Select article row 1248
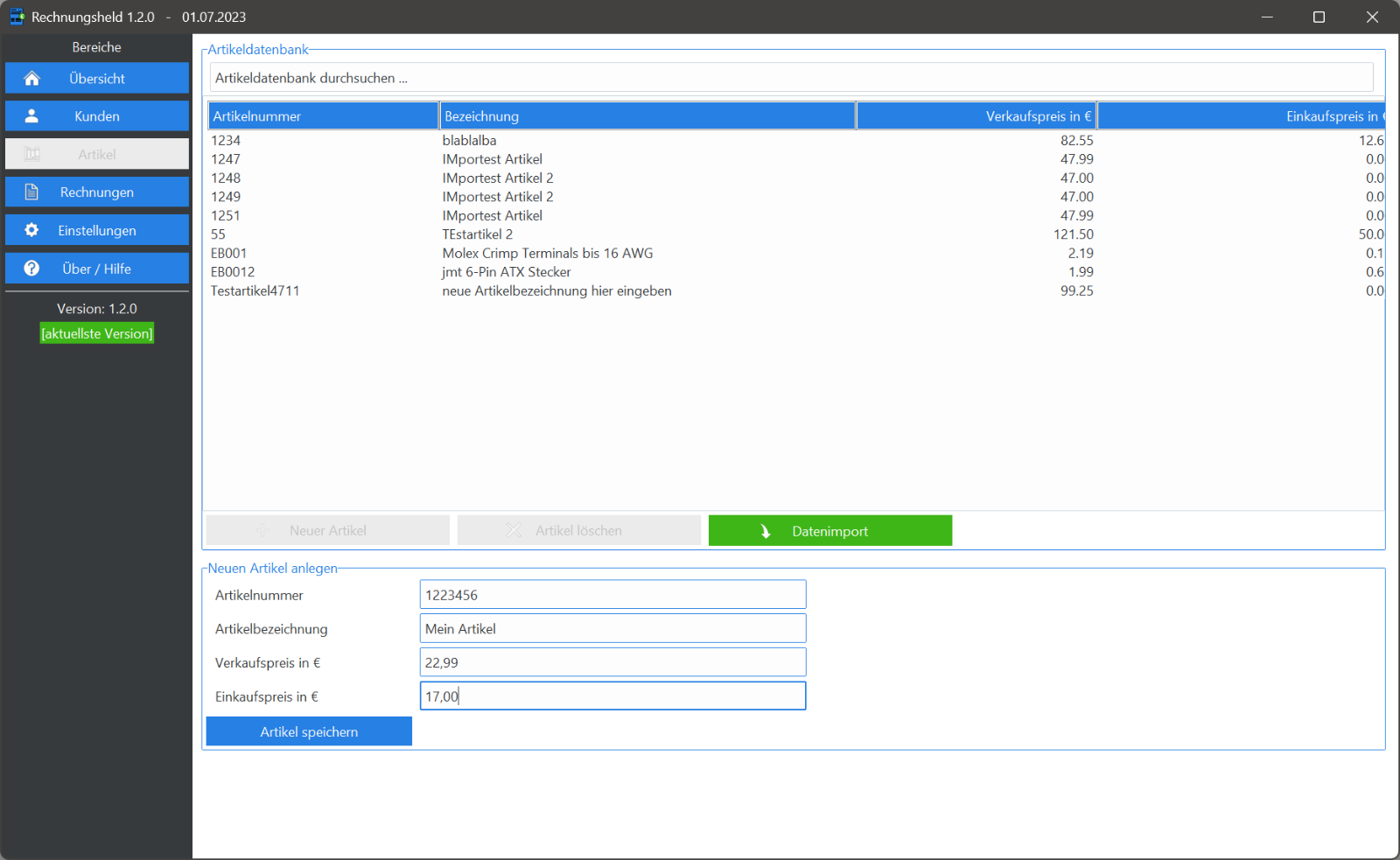 pyautogui.click(x=796, y=178)
